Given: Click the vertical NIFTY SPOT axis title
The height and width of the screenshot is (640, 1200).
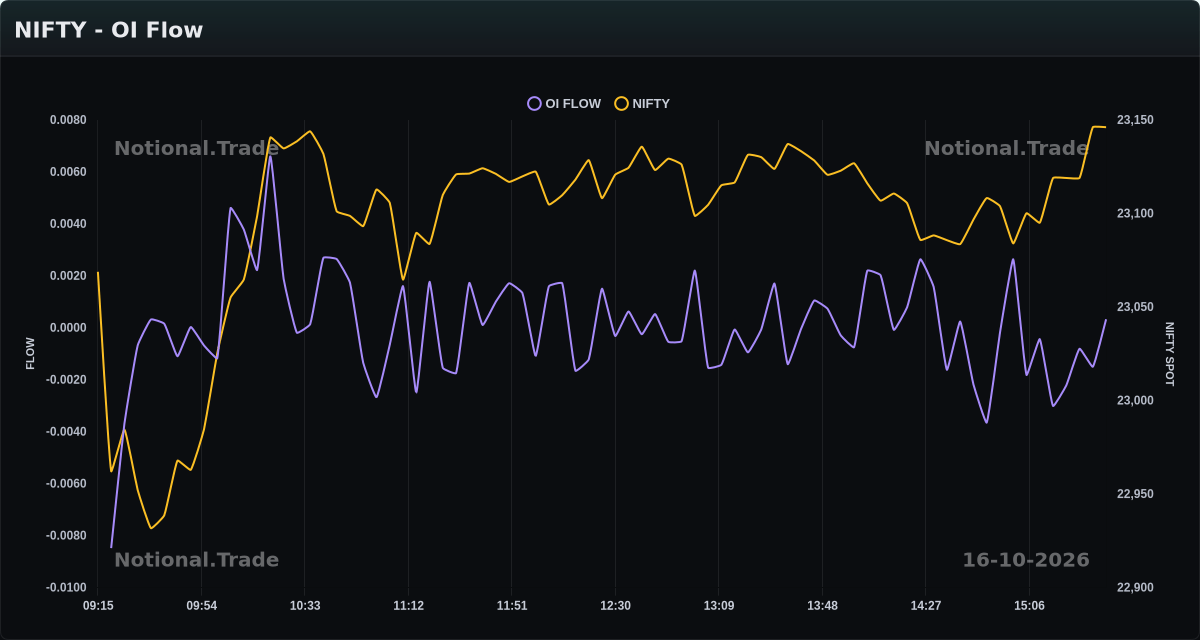Looking at the screenshot, I should [x=1170, y=354].
